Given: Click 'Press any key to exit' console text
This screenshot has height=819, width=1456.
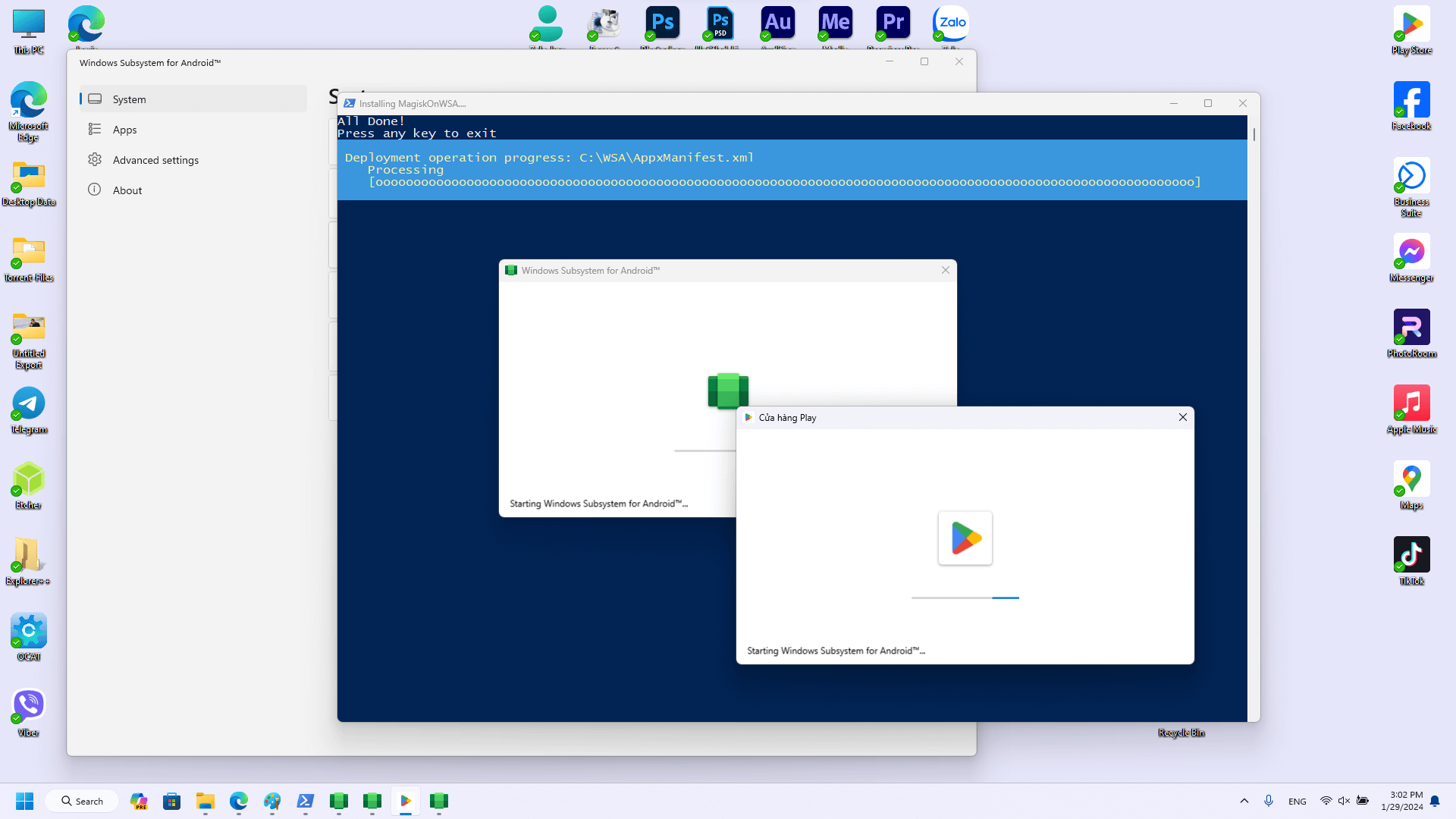Looking at the screenshot, I should tap(417, 133).
